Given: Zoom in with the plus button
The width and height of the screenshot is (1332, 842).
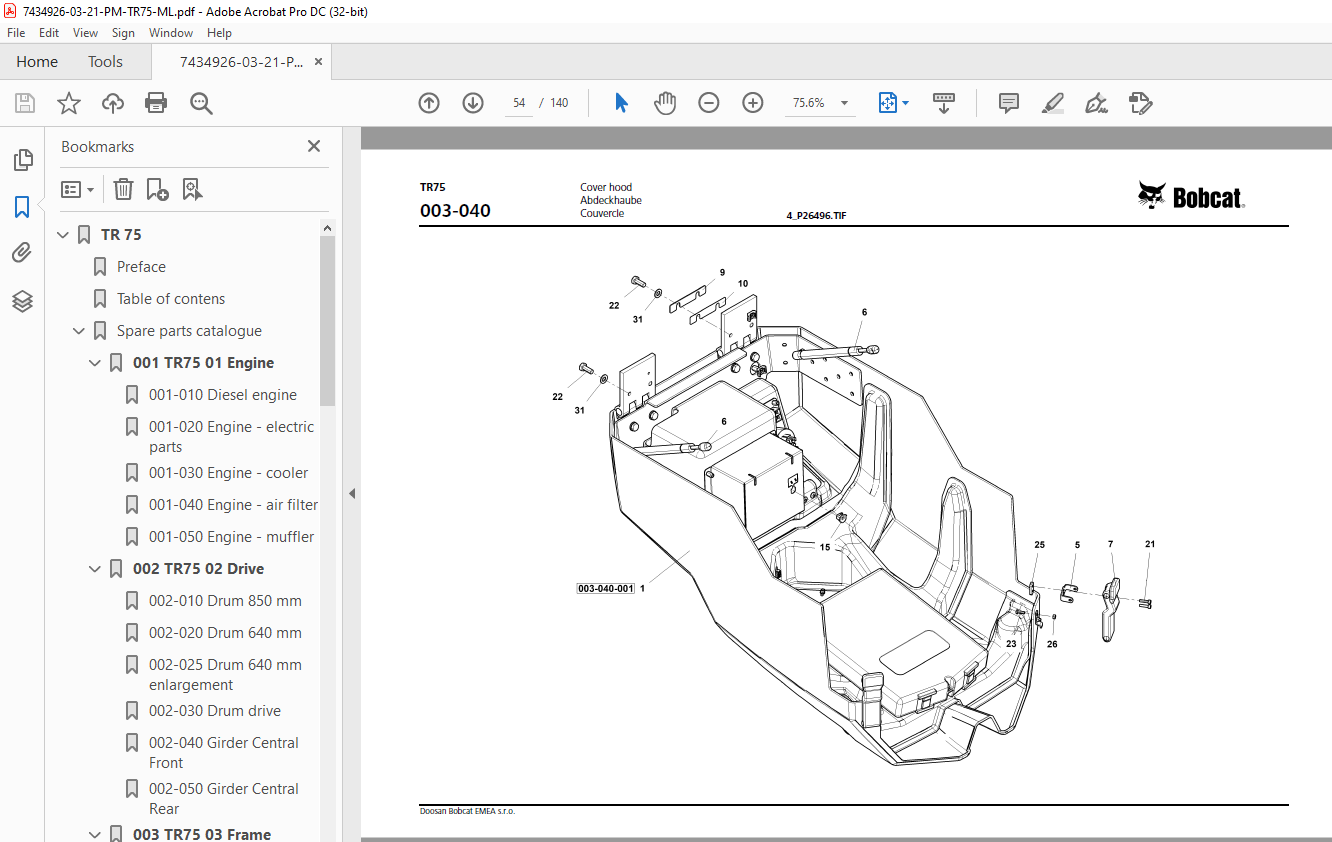Looking at the screenshot, I should click(x=753, y=103).
